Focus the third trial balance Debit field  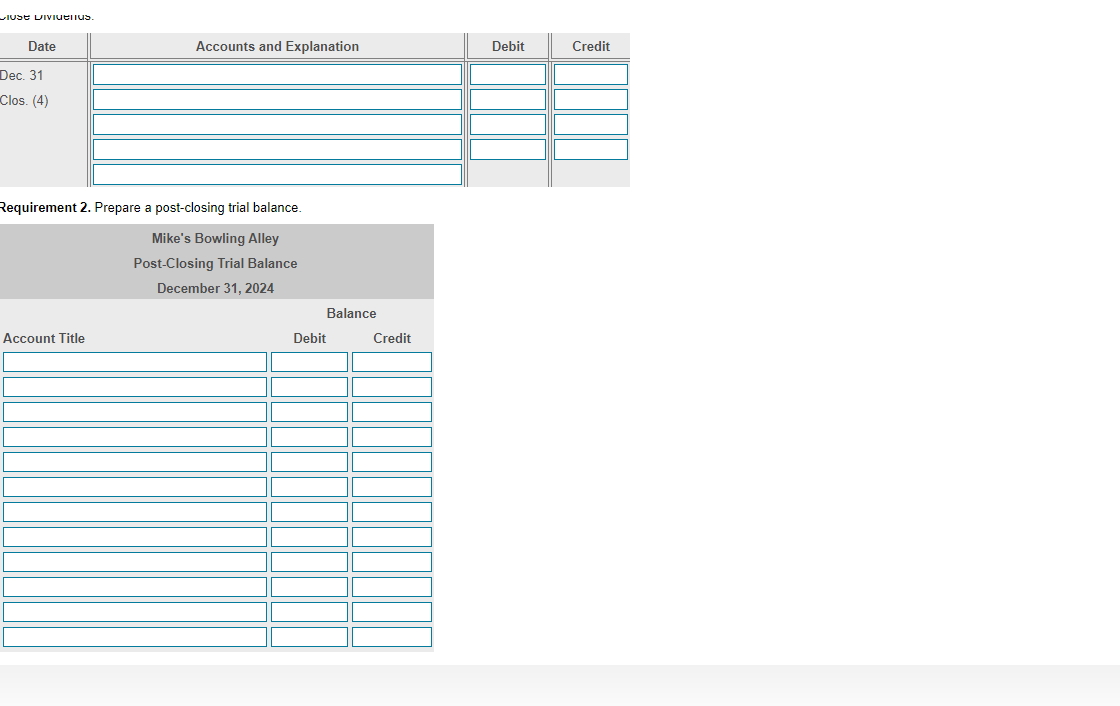tap(309, 412)
